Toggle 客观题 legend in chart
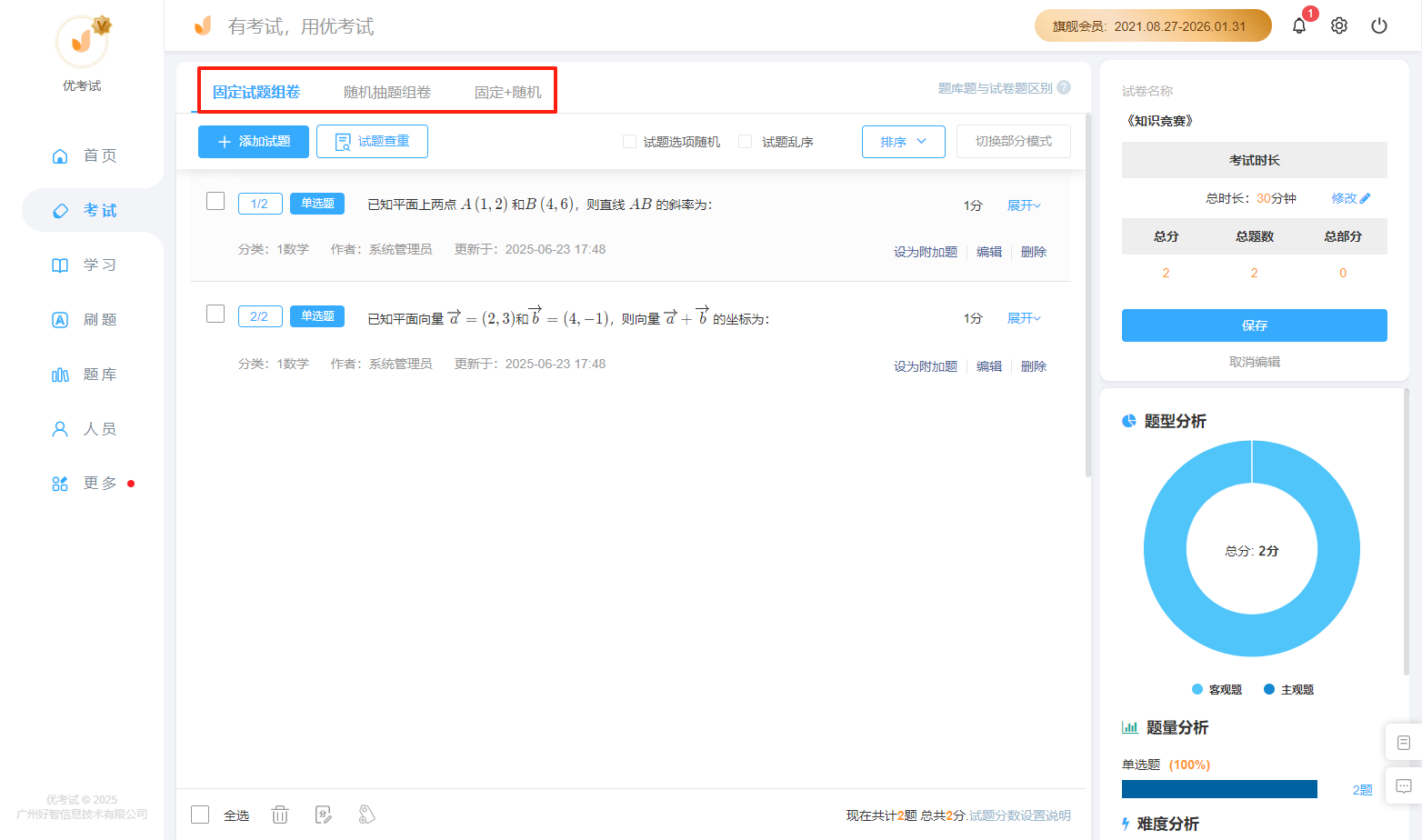This screenshot has width=1422, height=840. [1217, 689]
